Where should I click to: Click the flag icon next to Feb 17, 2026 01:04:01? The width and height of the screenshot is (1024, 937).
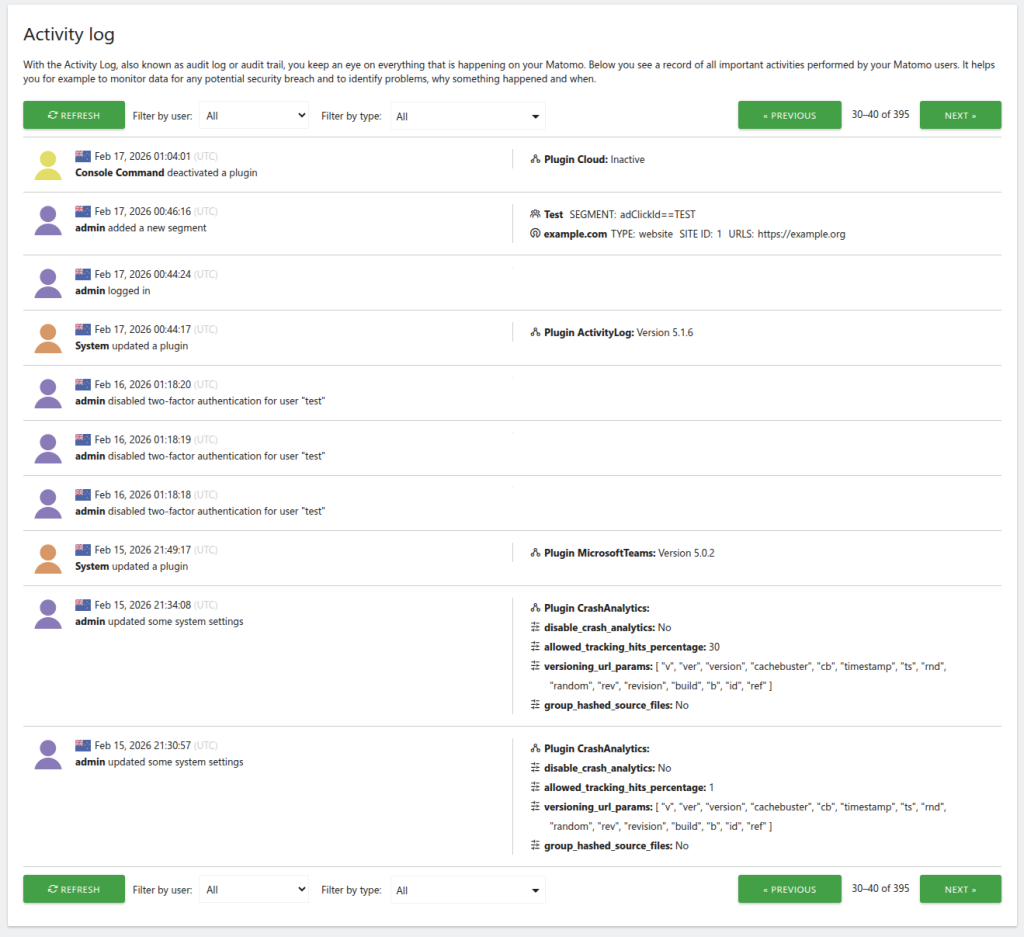[83, 156]
